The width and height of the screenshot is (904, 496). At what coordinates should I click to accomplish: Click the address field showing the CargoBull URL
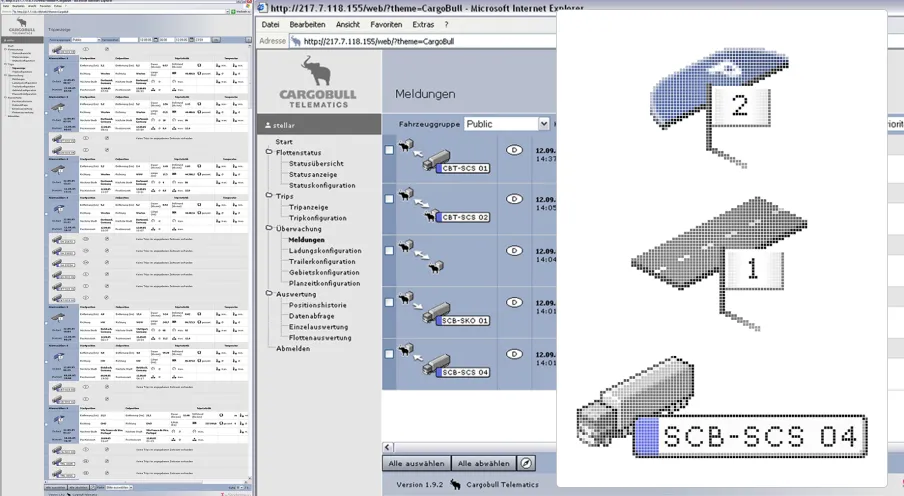click(423, 41)
